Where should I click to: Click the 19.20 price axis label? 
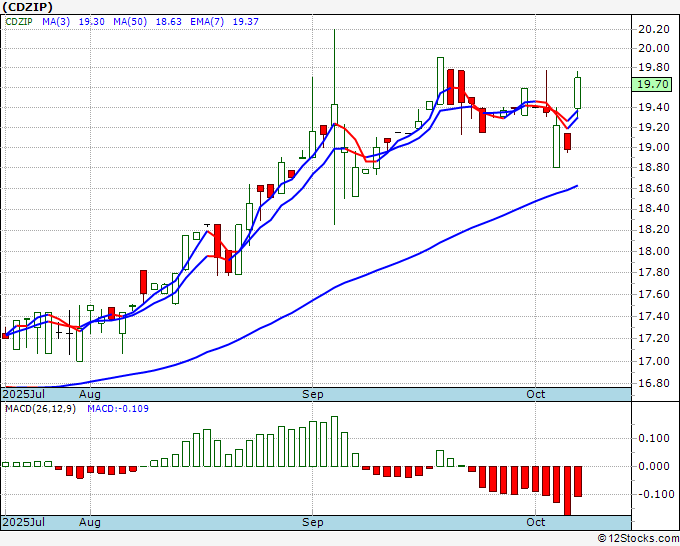point(654,128)
